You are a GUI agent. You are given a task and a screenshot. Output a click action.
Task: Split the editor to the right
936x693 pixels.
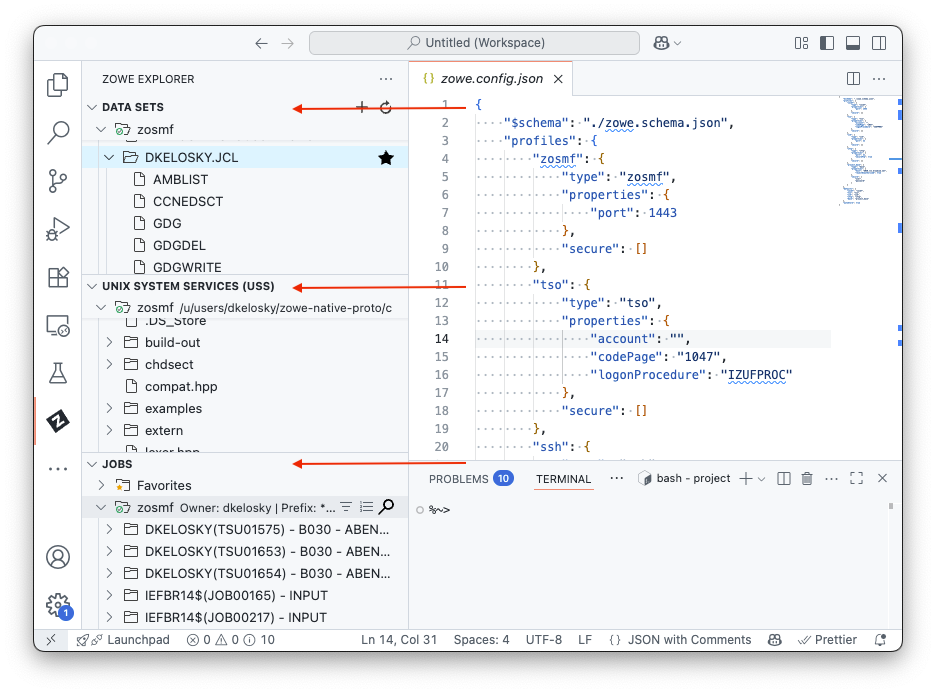853,79
